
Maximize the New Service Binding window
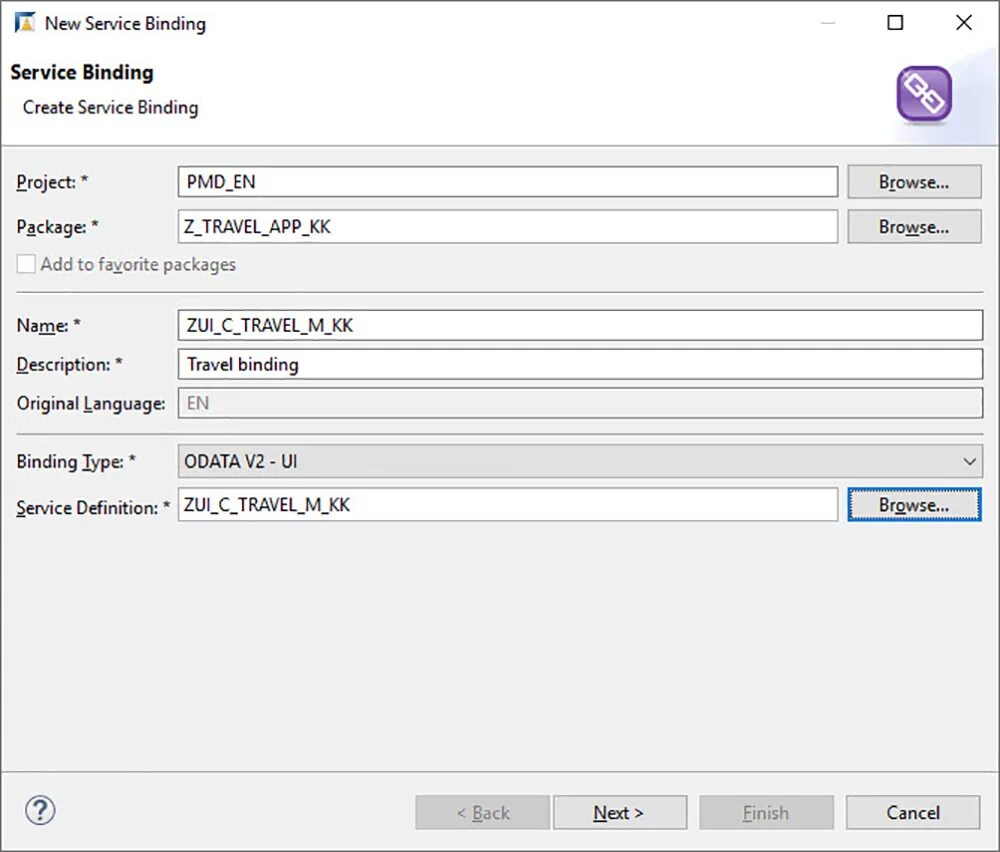click(895, 22)
